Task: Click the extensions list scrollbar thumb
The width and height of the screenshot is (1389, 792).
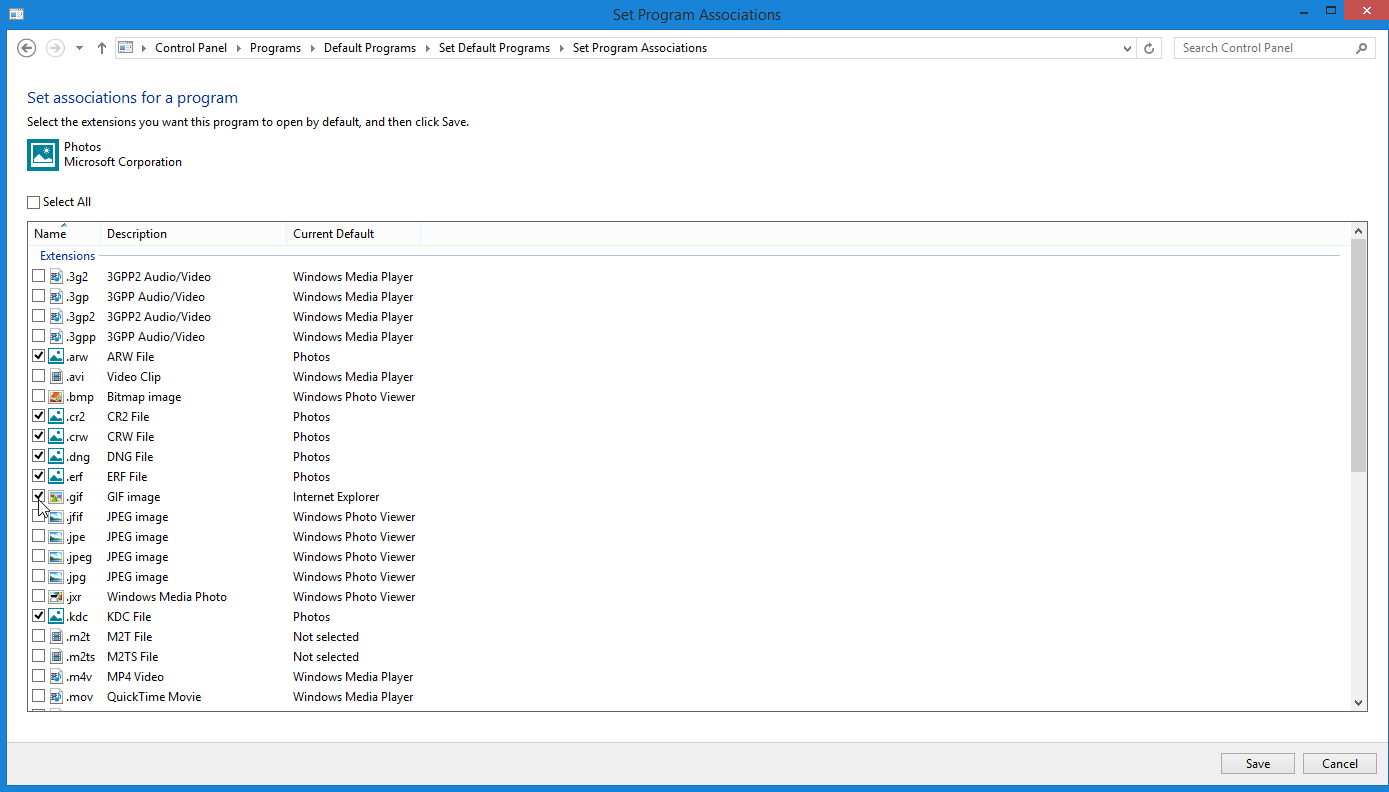Action: click(x=1359, y=355)
